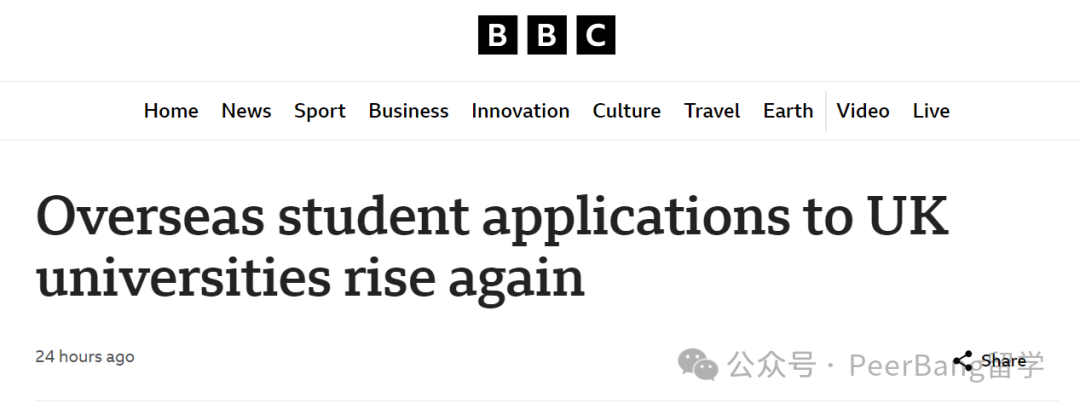1080x409 pixels.
Task: Select Culture in the navigation bar
Action: click(x=627, y=111)
